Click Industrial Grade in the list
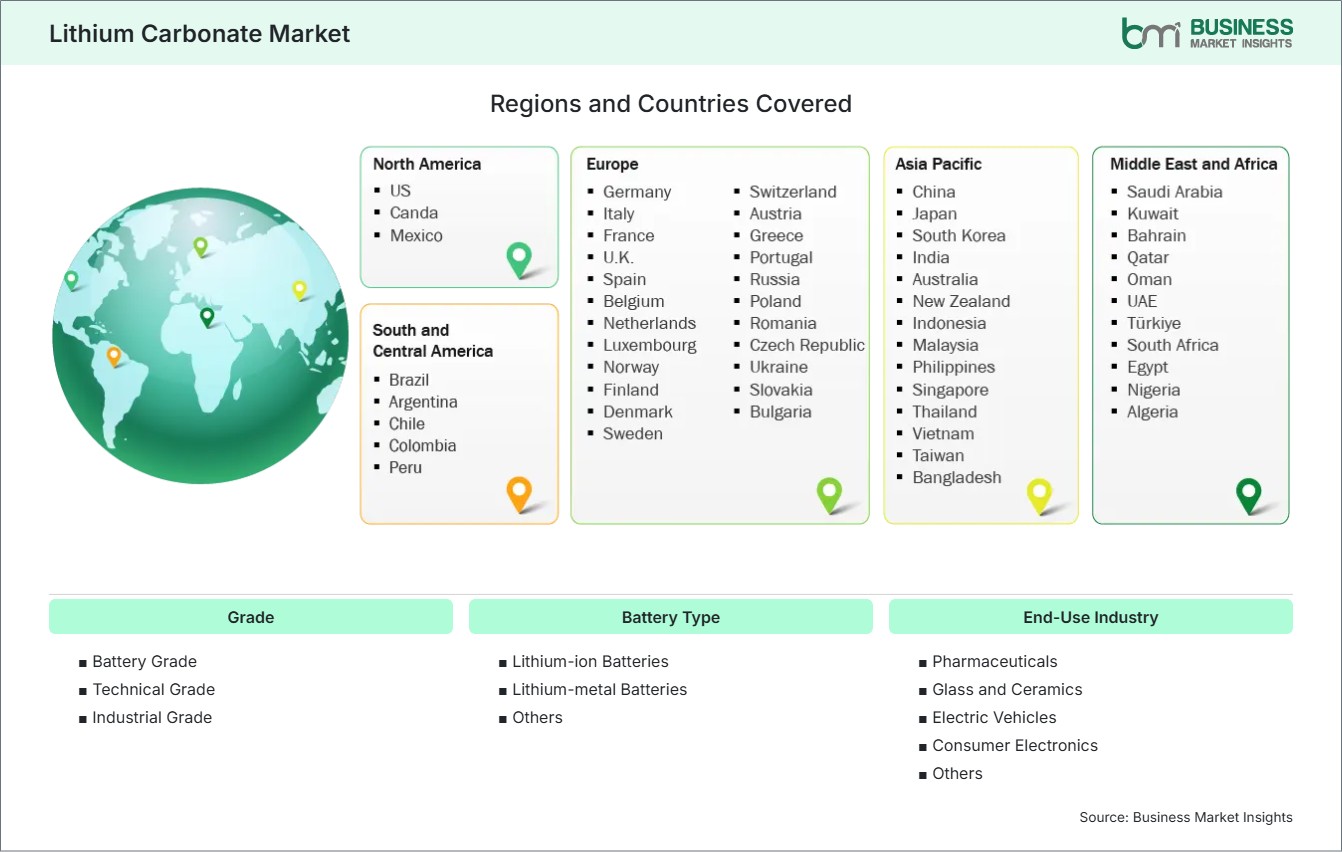Image resolution: width=1342 pixels, height=852 pixels. pos(152,717)
